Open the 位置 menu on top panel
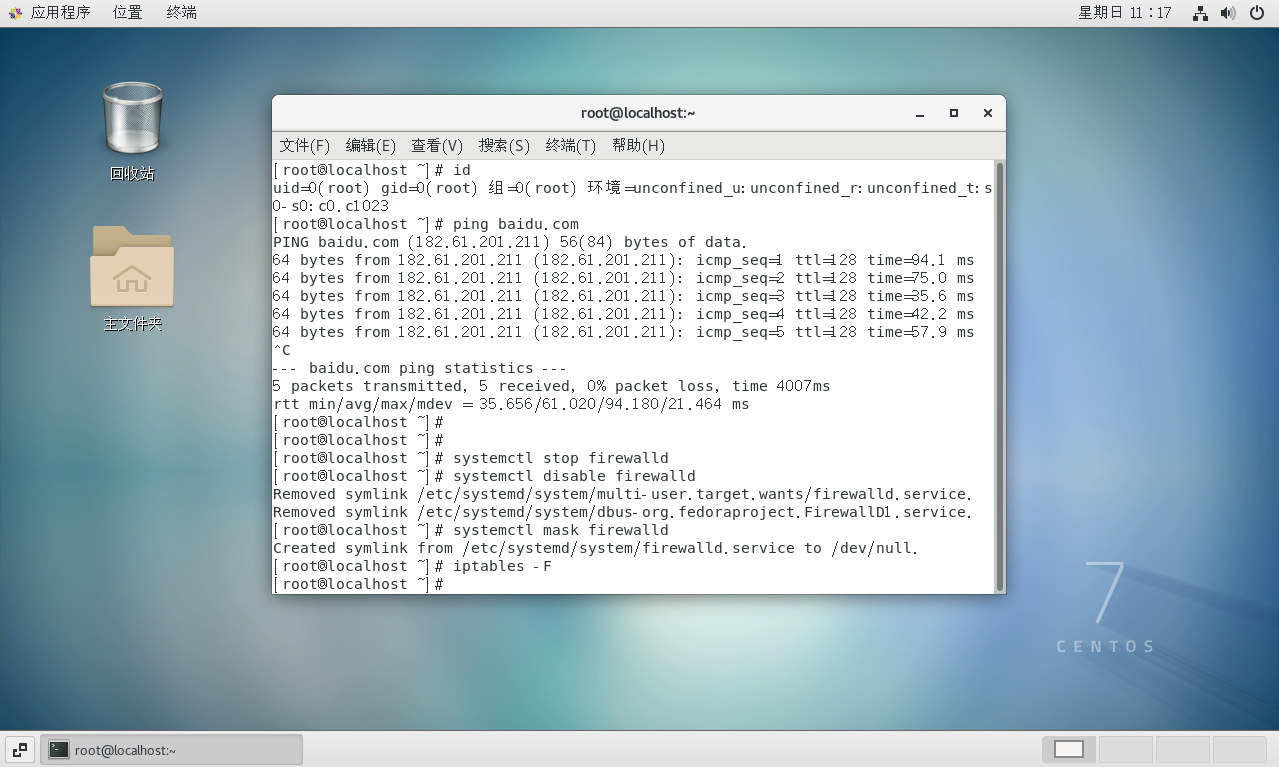This screenshot has height=767, width=1279. [126, 13]
